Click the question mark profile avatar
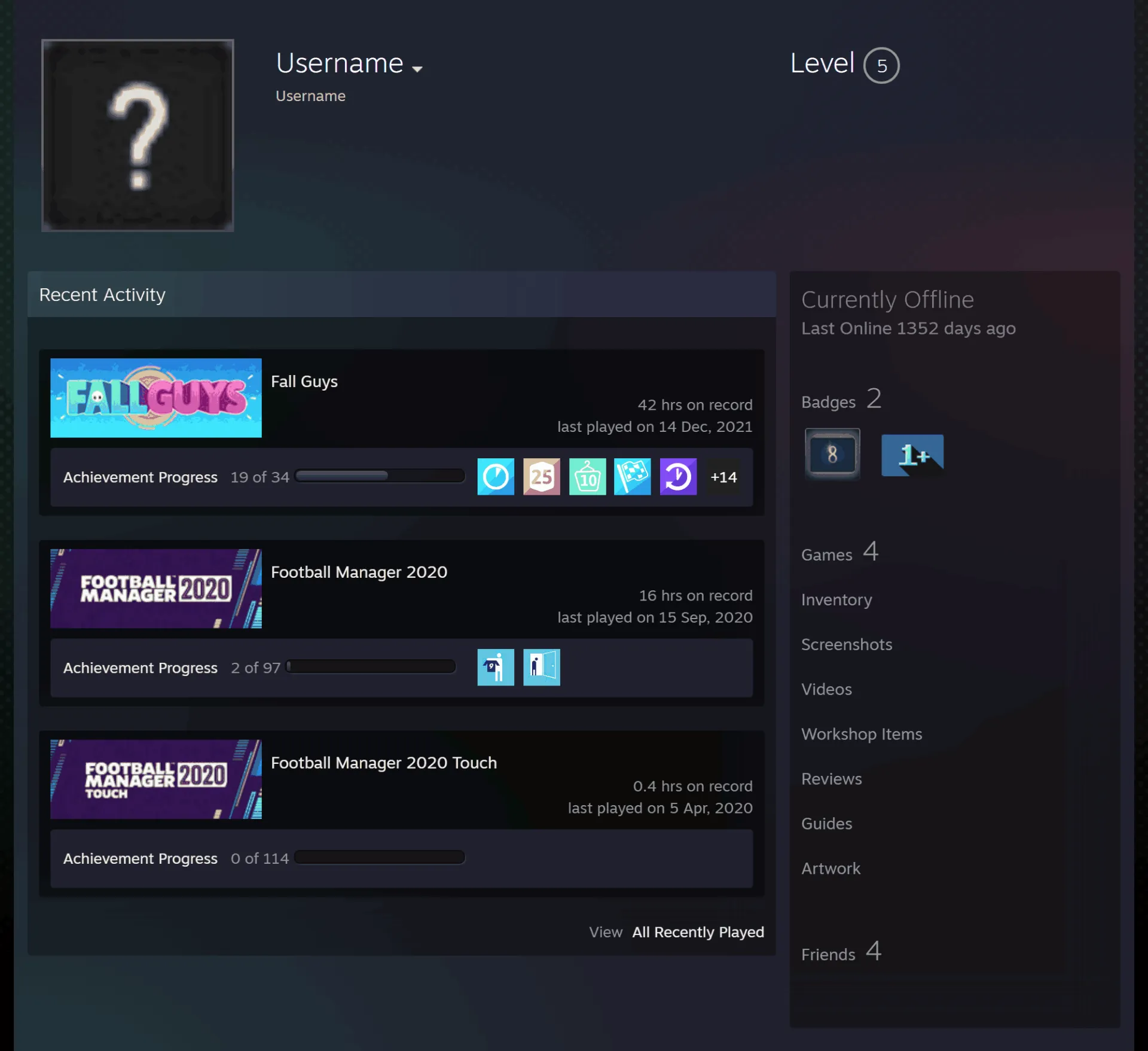1148x1051 pixels. point(138,135)
